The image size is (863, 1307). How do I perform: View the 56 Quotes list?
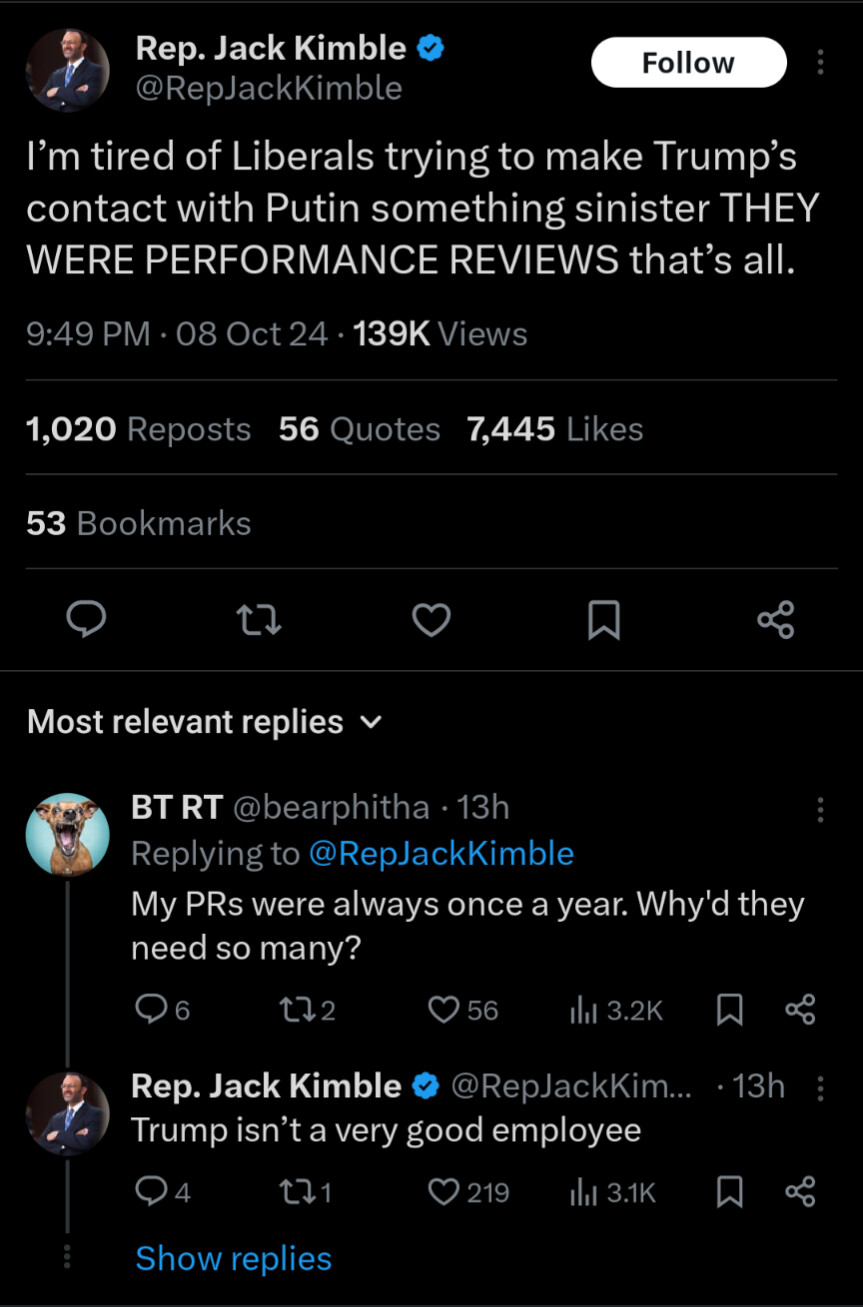point(359,429)
